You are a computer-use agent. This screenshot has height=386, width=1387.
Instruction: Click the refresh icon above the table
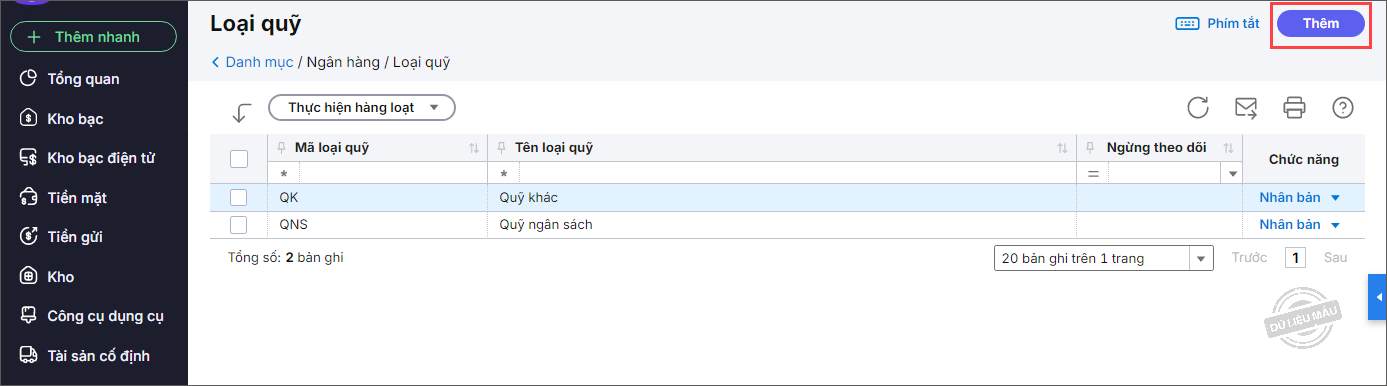(1198, 107)
